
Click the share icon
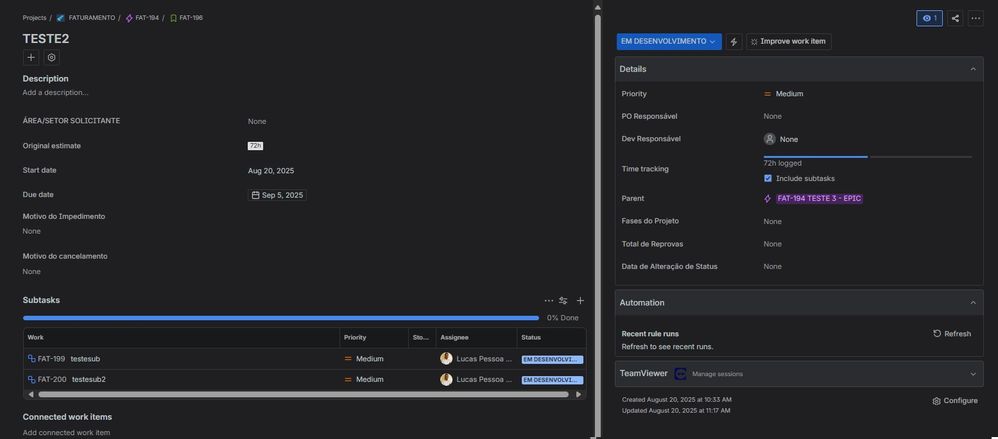pos(955,18)
